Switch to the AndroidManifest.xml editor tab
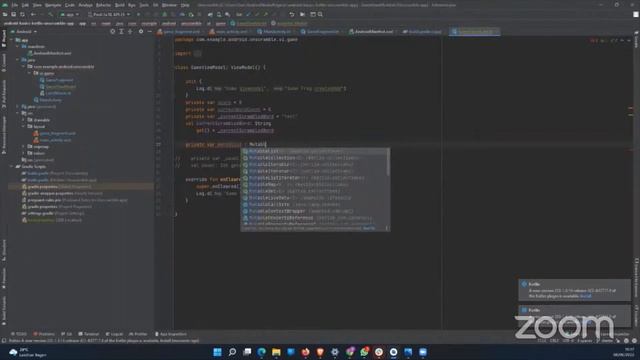640x360 pixels. [x=373, y=31]
